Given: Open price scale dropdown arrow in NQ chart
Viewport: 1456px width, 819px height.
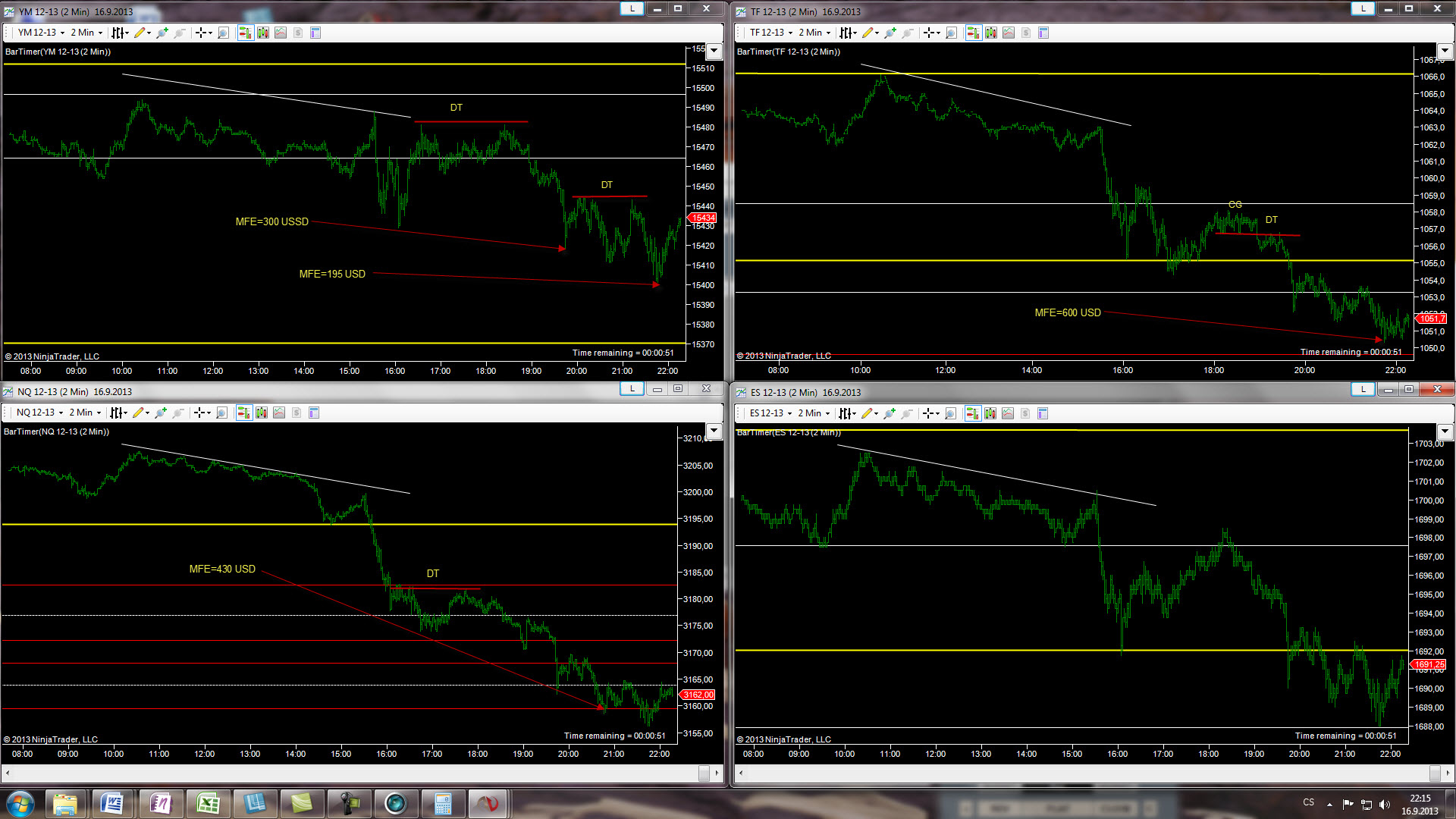Looking at the screenshot, I should tap(713, 431).
